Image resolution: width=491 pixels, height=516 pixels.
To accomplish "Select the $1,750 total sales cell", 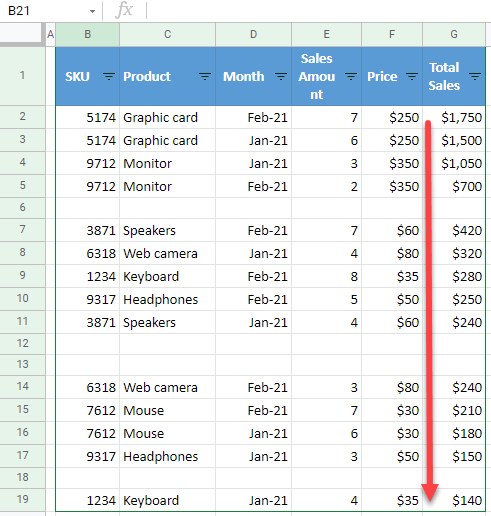I will (x=454, y=117).
